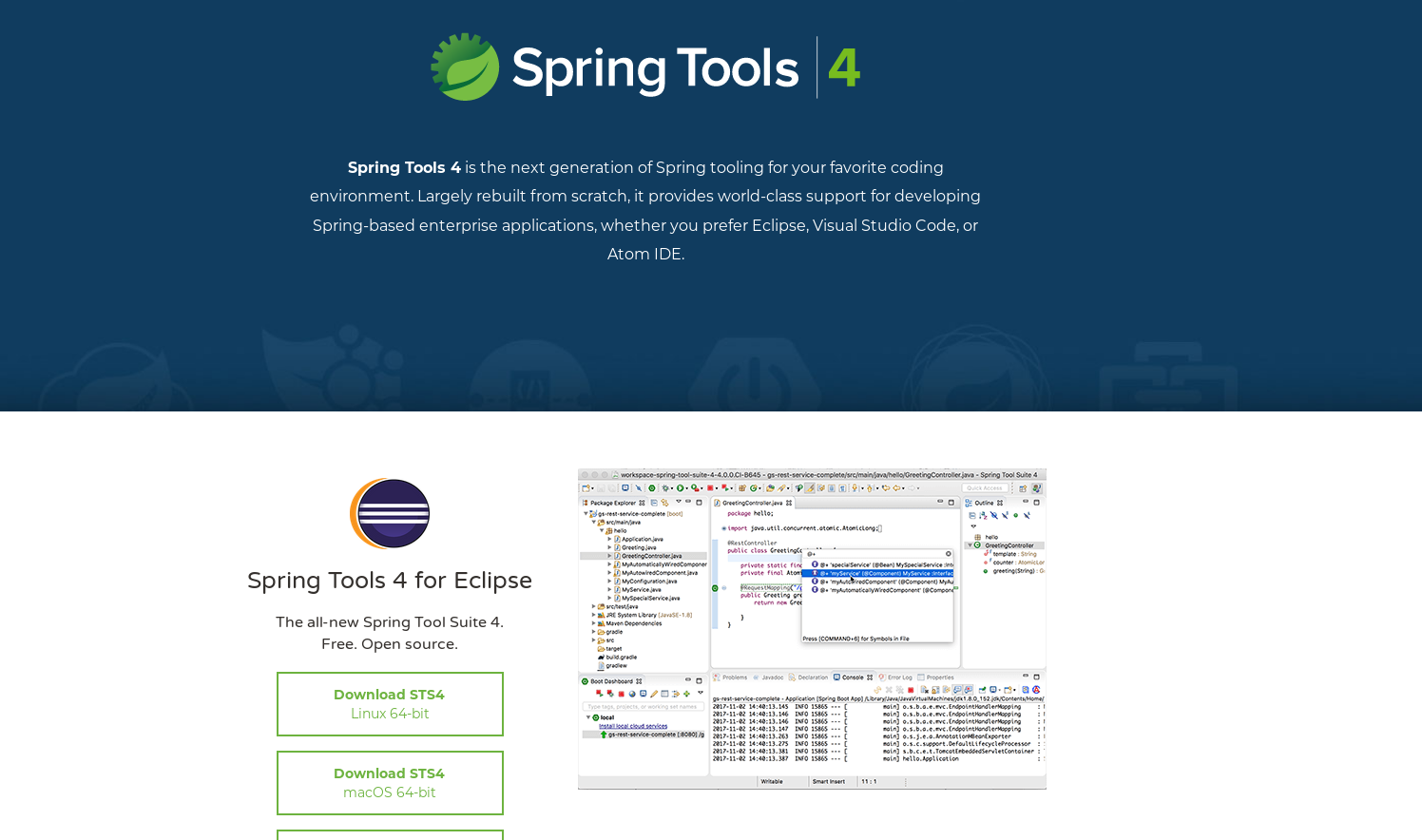Click the Eclipse logo icon
The width and height of the screenshot is (1422, 840).
point(390,513)
